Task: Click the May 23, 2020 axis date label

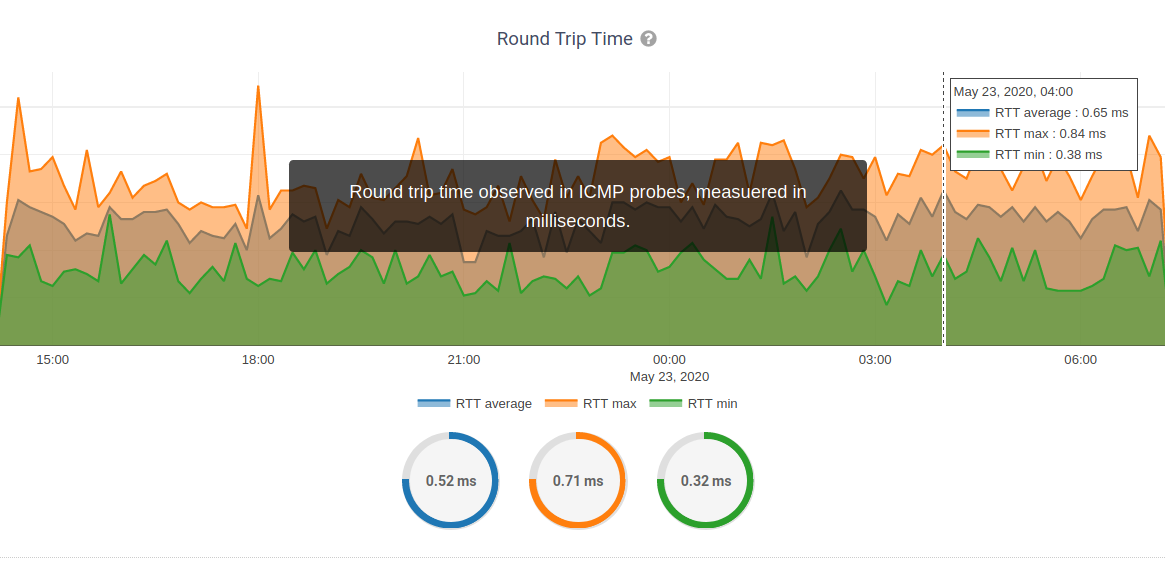Action: coord(669,377)
